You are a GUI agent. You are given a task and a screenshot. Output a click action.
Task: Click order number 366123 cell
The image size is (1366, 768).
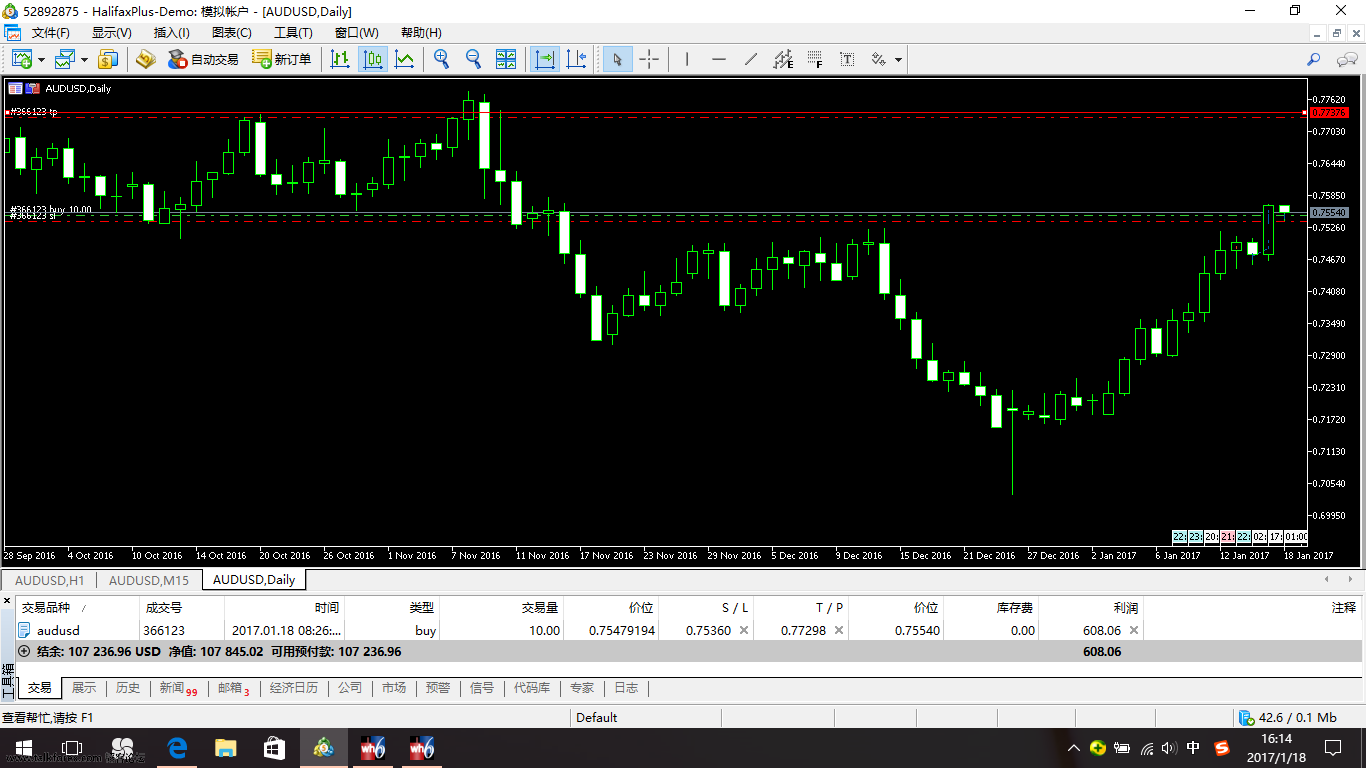coord(182,631)
